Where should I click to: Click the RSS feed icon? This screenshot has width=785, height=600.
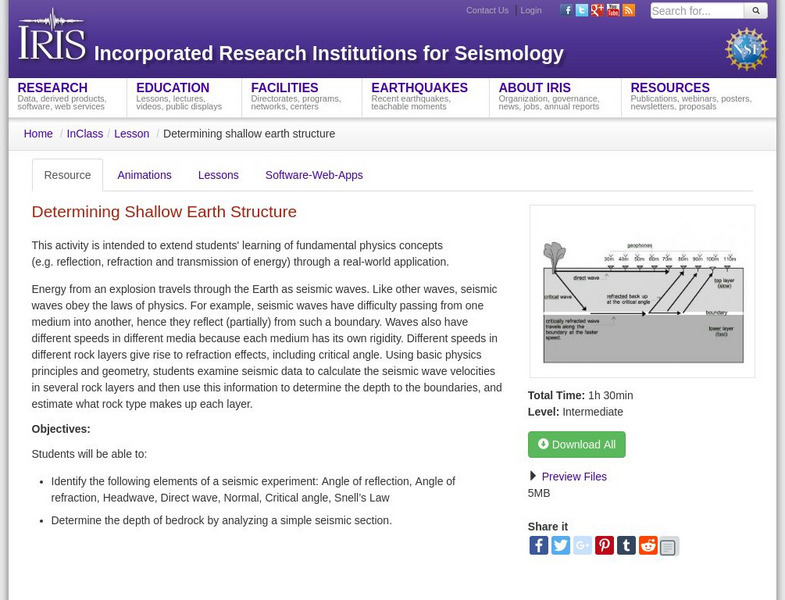tap(628, 11)
